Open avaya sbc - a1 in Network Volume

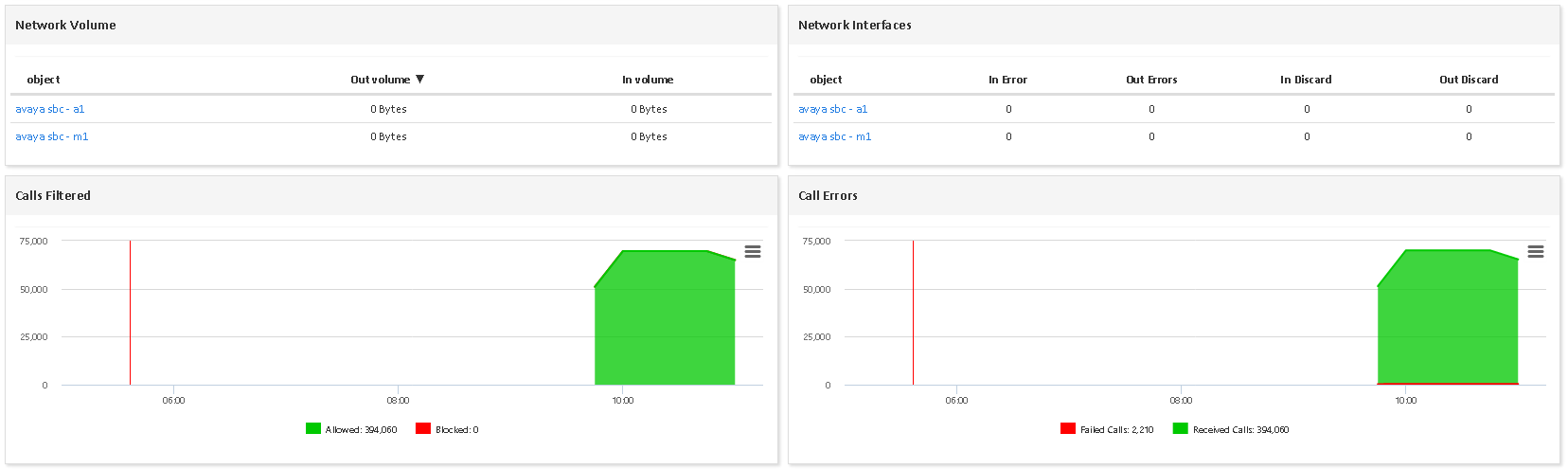pos(50,109)
